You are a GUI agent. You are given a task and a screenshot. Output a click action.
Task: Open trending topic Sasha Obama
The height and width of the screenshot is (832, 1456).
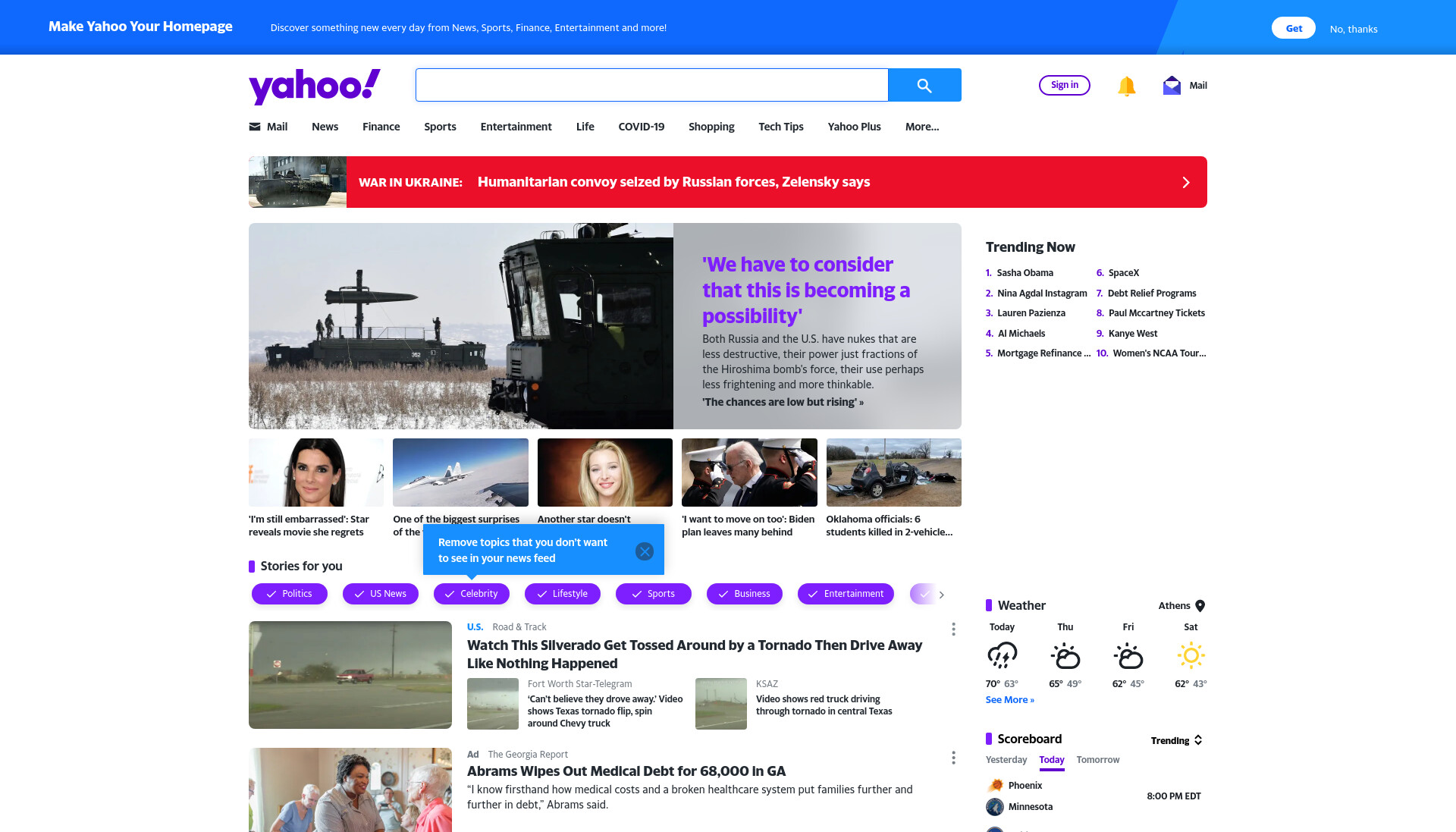click(x=1025, y=273)
